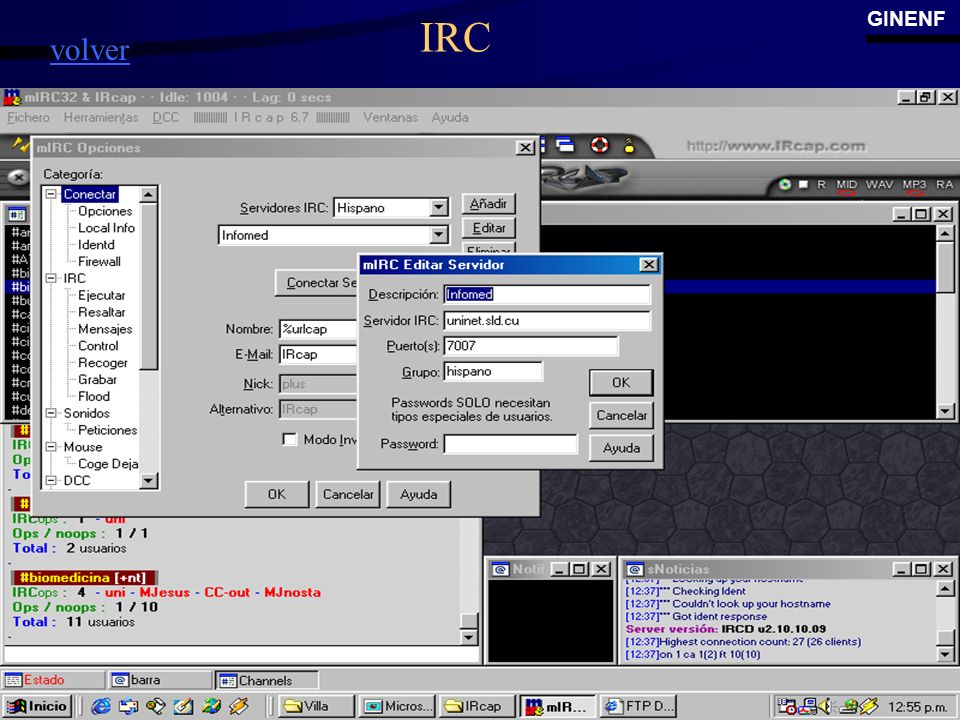
Task: Collapse the Sonidos tree node
Action: tap(51, 413)
